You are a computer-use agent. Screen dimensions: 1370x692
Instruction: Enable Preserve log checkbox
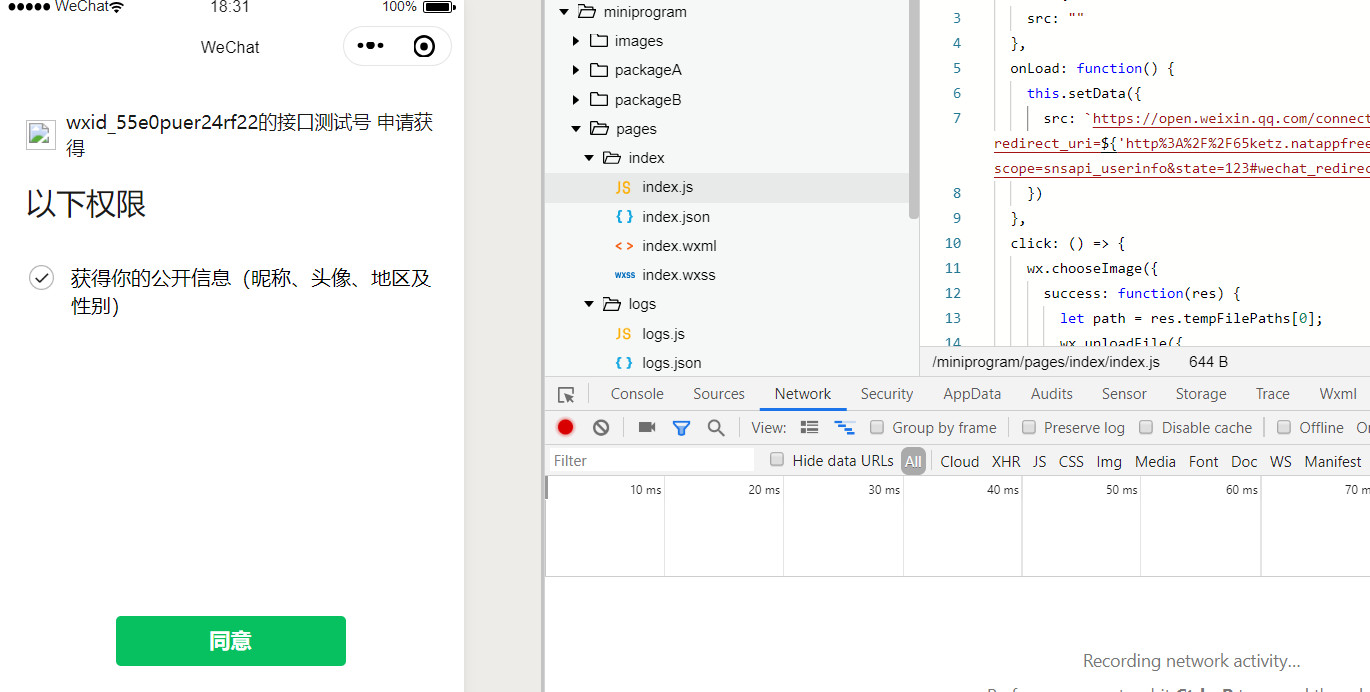[x=1028, y=427]
